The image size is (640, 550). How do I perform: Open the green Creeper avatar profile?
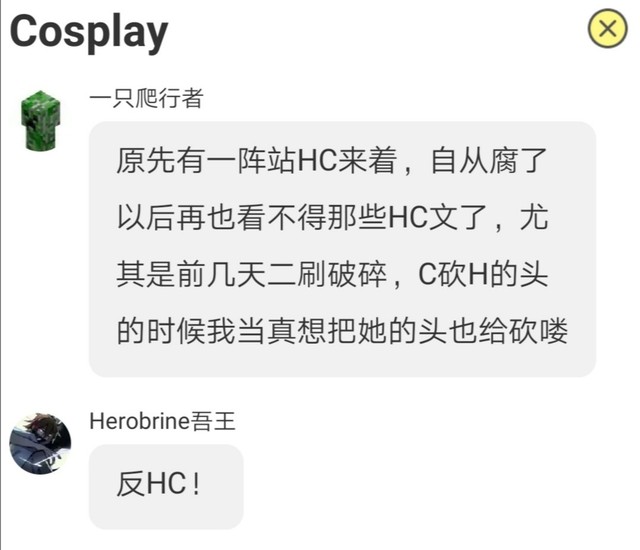pyautogui.click(x=40, y=121)
